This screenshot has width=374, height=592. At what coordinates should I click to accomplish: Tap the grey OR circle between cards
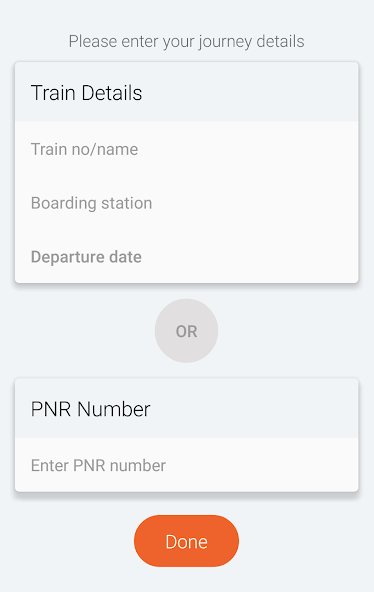tap(186, 331)
